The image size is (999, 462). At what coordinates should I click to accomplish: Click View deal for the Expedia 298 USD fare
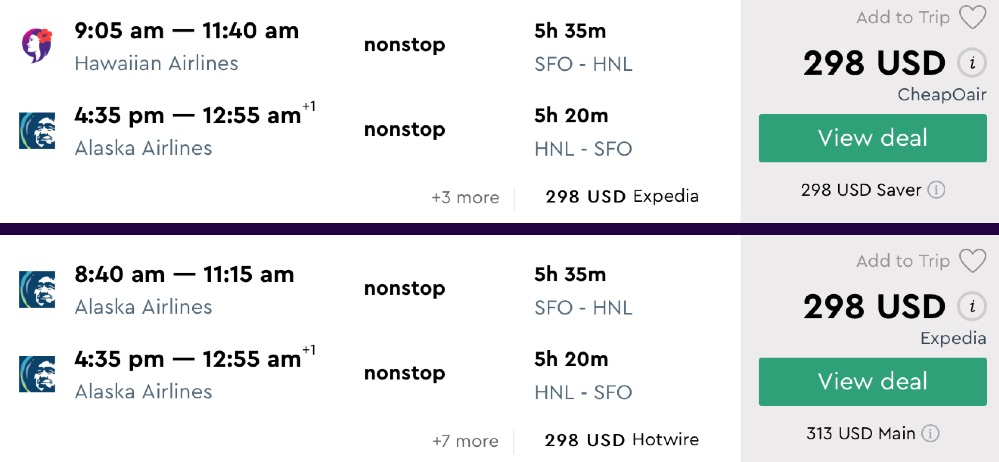(873, 381)
